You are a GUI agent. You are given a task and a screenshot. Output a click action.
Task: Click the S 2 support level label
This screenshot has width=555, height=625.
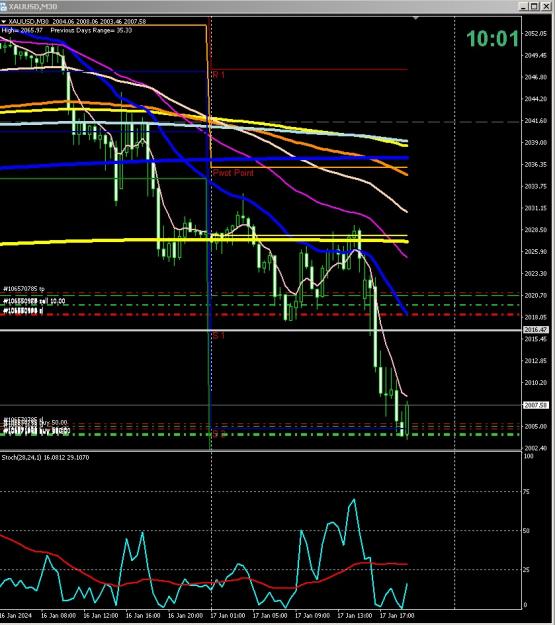click(x=218, y=434)
